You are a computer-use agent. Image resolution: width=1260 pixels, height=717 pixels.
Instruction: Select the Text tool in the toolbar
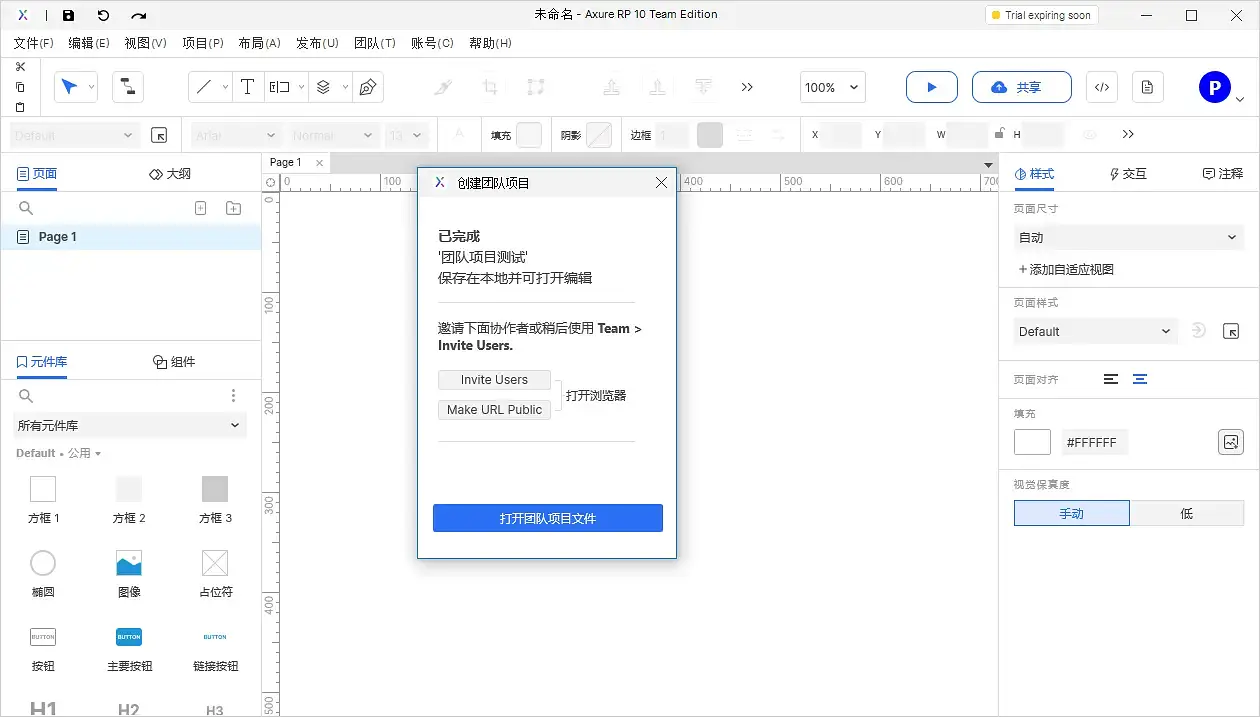[248, 87]
